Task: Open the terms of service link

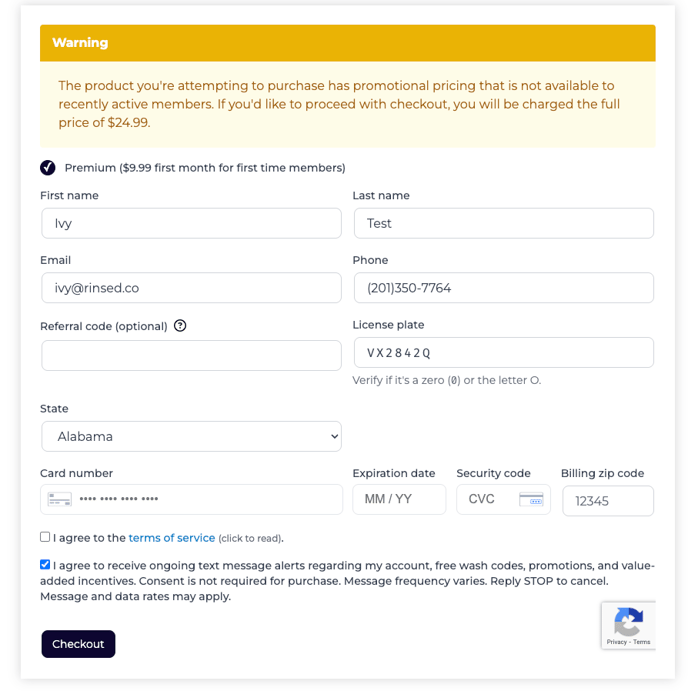Action: (171, 538)
